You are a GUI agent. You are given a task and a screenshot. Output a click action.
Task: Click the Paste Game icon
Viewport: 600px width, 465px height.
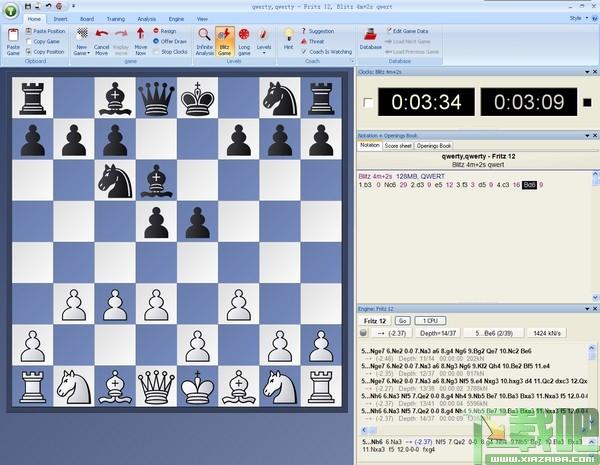click(x=13, y=35)
